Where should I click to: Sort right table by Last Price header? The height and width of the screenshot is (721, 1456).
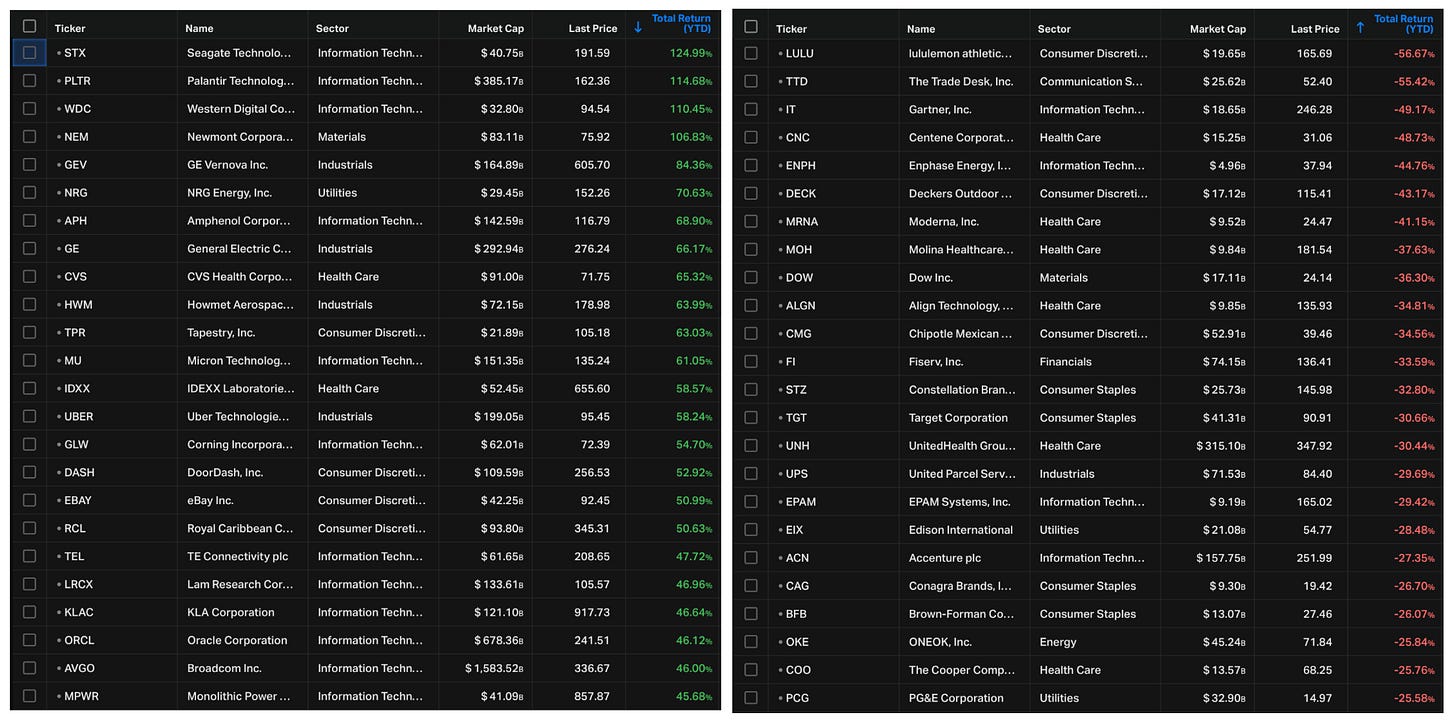[x=1315, y=29]
